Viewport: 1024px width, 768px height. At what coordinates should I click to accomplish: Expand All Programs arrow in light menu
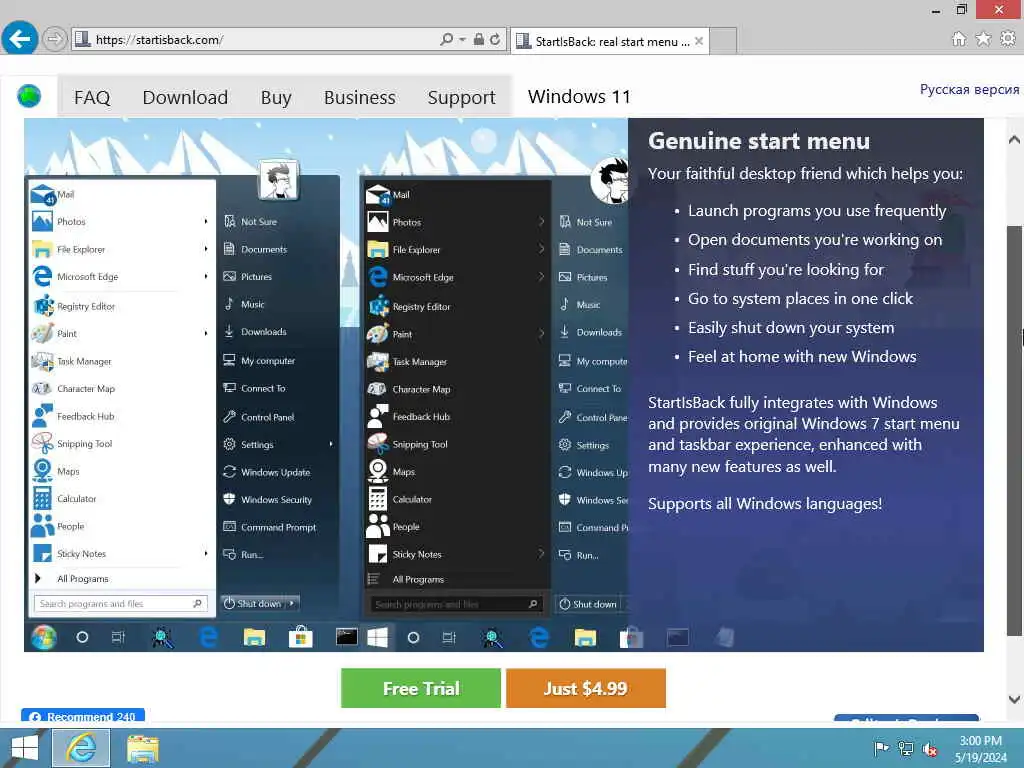point(38,579)
